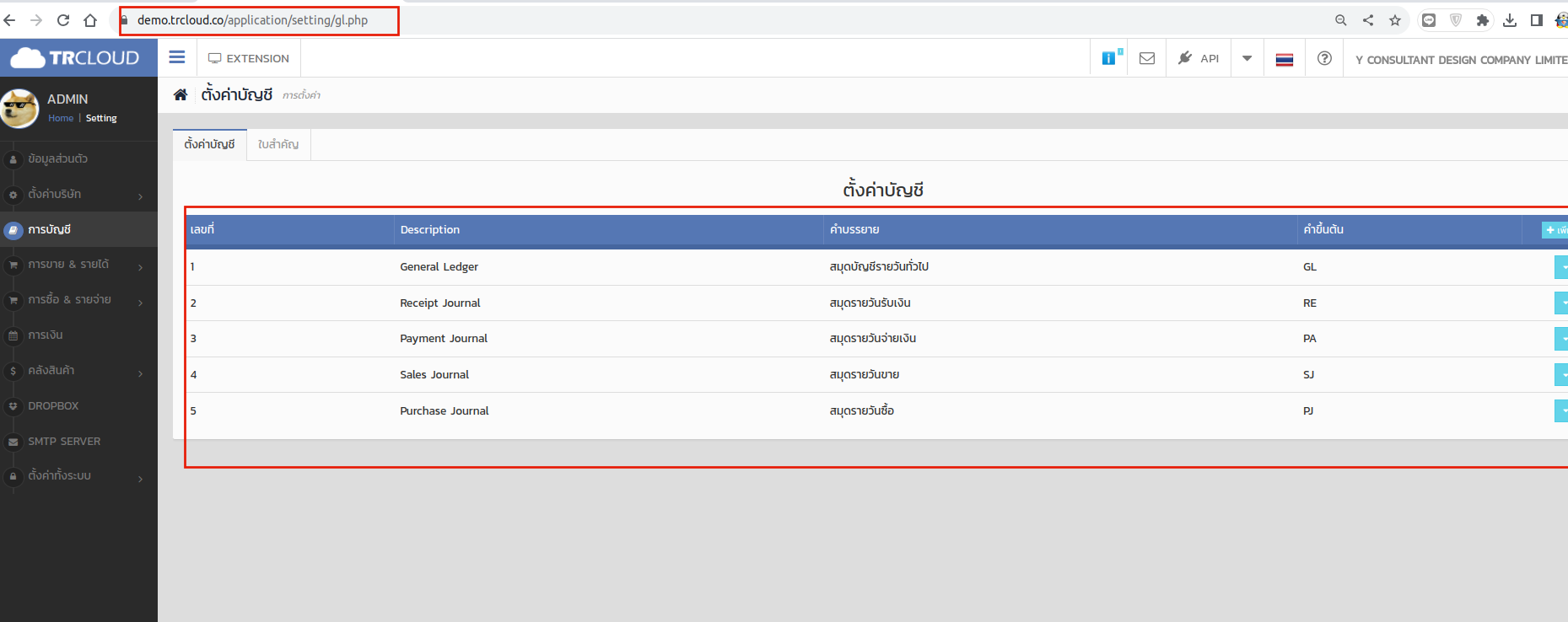Go back using browser back arrow
The height and width of the screenshot is (622, 1568).
tap(10, 20)
